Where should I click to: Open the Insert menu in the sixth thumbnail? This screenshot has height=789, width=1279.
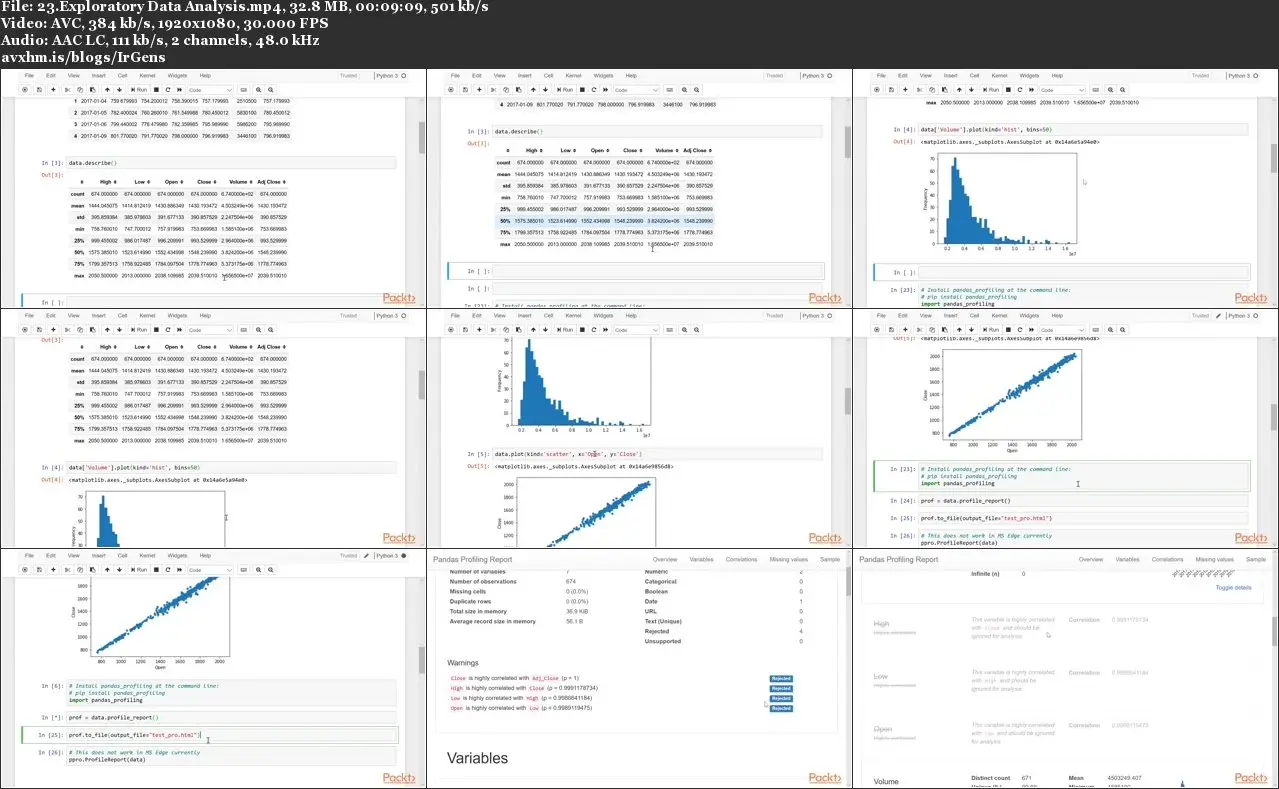tap(950, 315)
